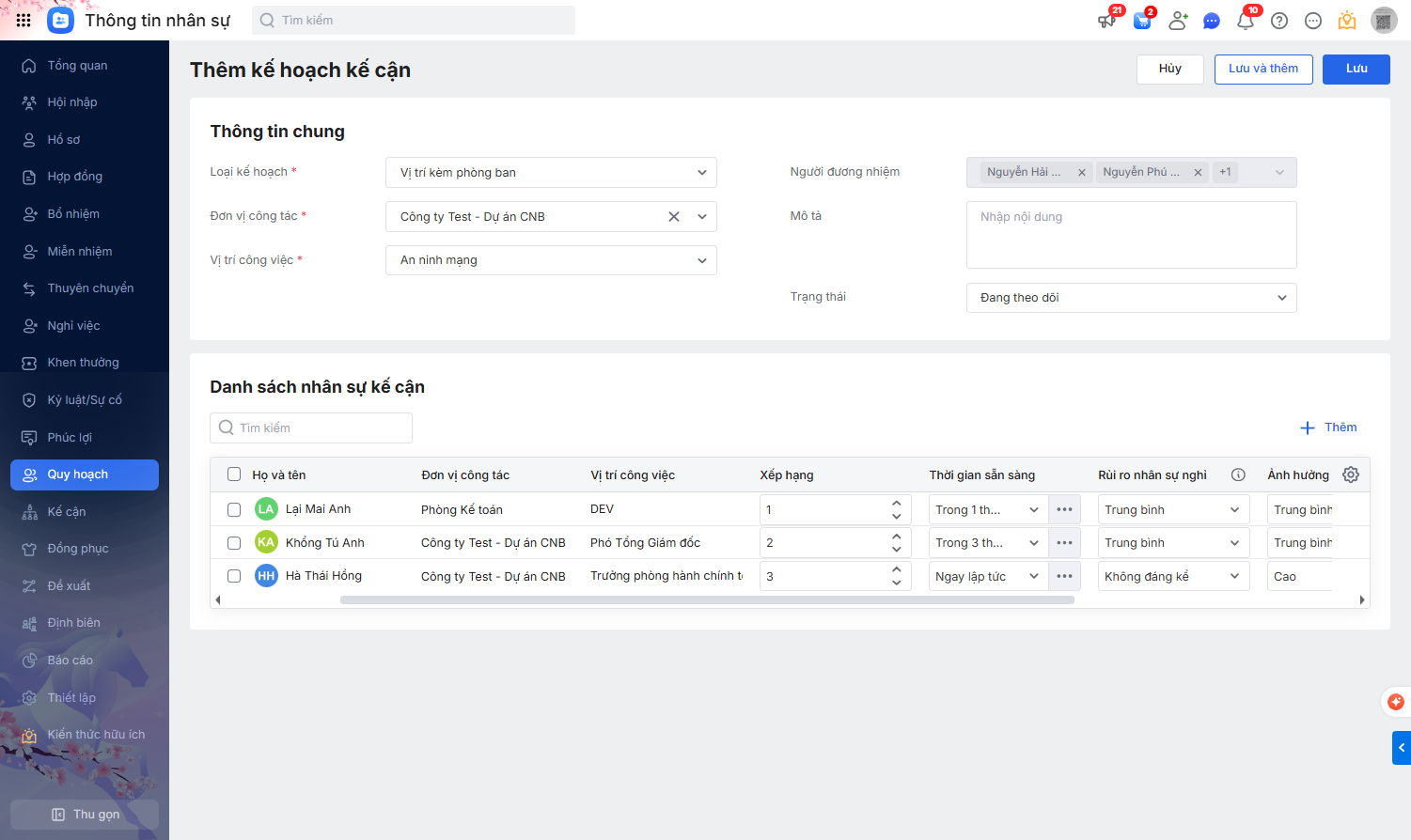Open the help question mark icon
The height and width of the screenshot is (840, 1411).
coord(1279,21)
